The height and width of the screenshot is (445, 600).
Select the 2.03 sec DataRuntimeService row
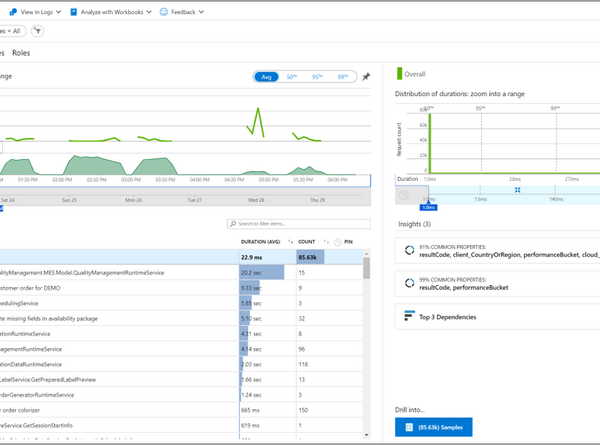point(181,365)
